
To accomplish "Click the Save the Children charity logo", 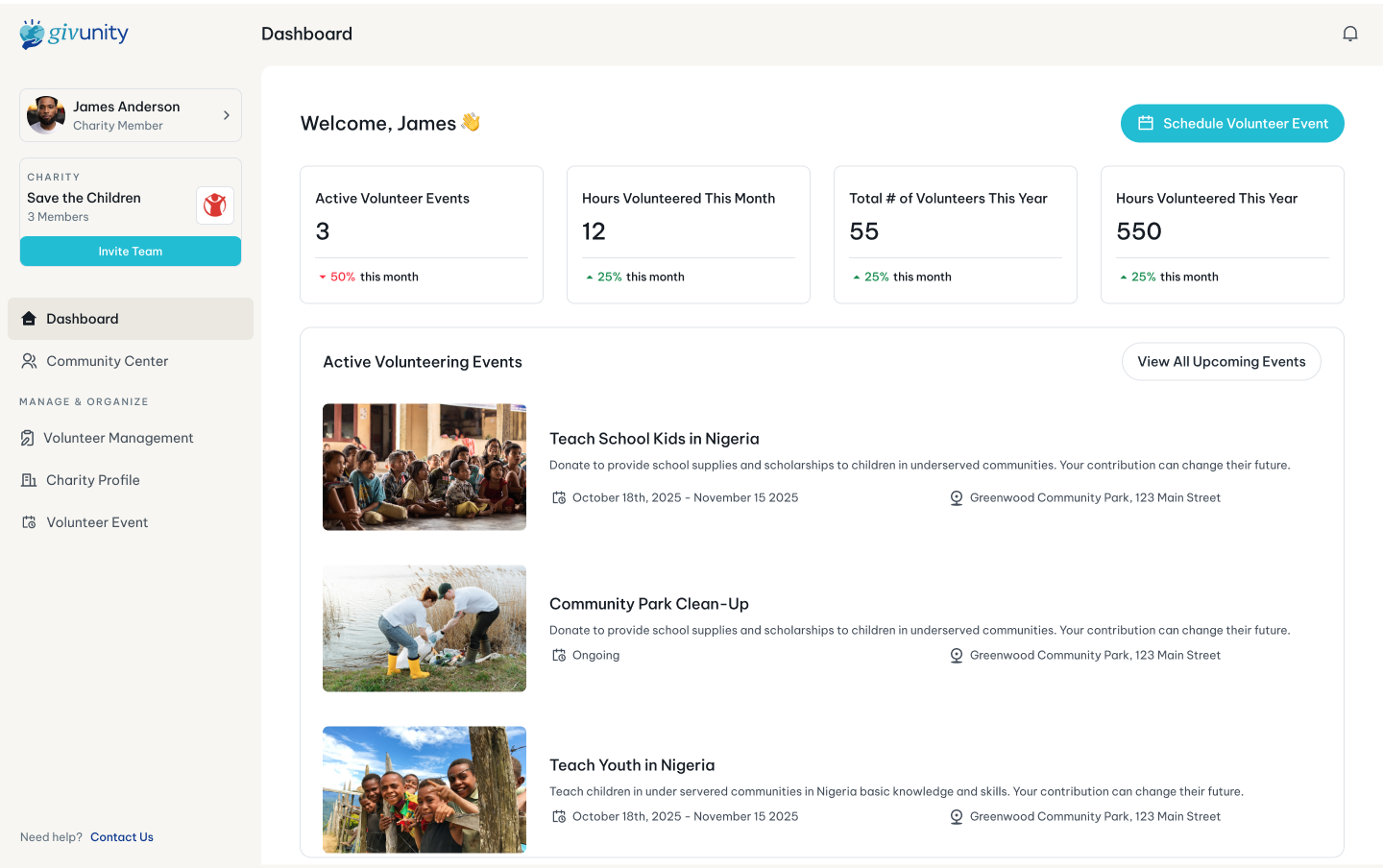I will click(215, 205).
